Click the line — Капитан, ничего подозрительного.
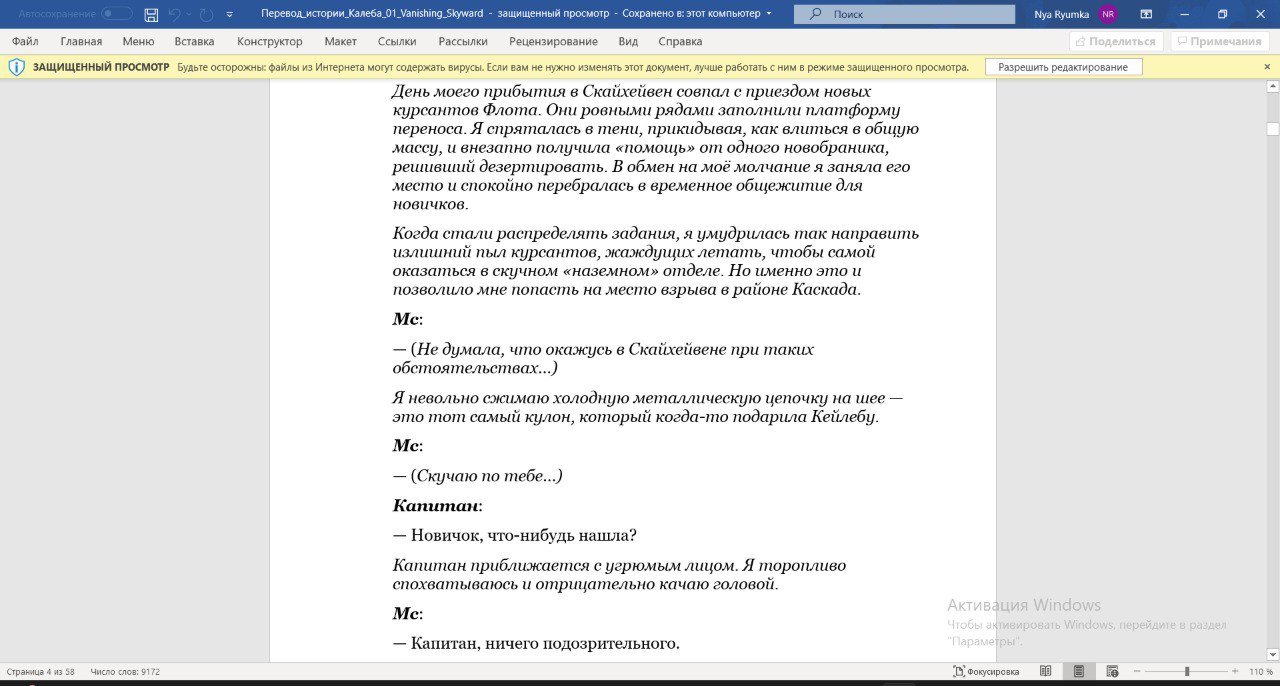 pyautogui.click(x=537, y=643)
